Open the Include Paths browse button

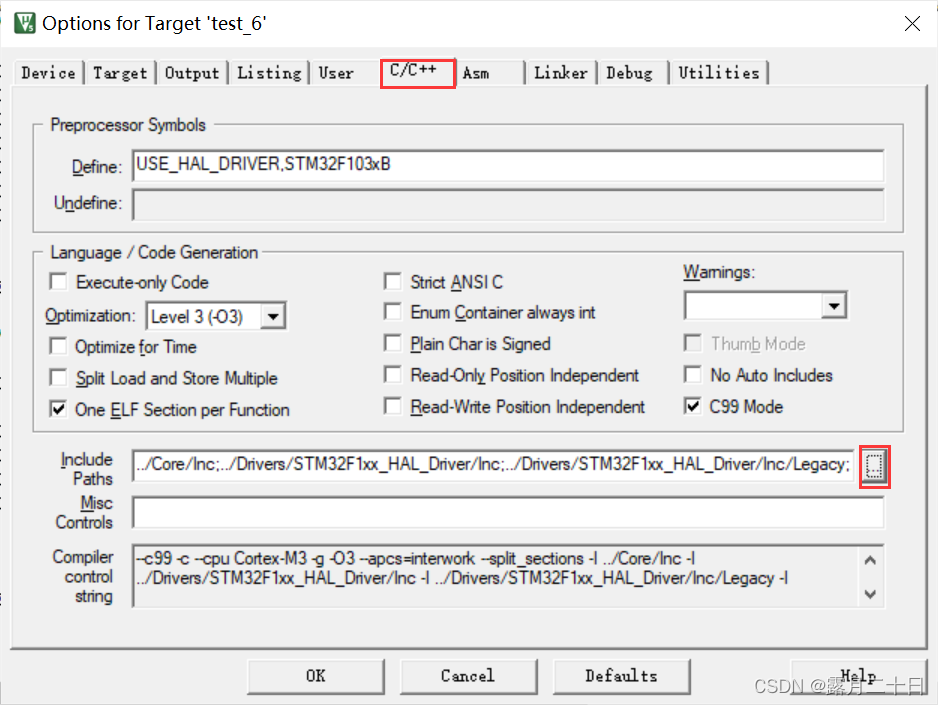(x=874, y=466)
